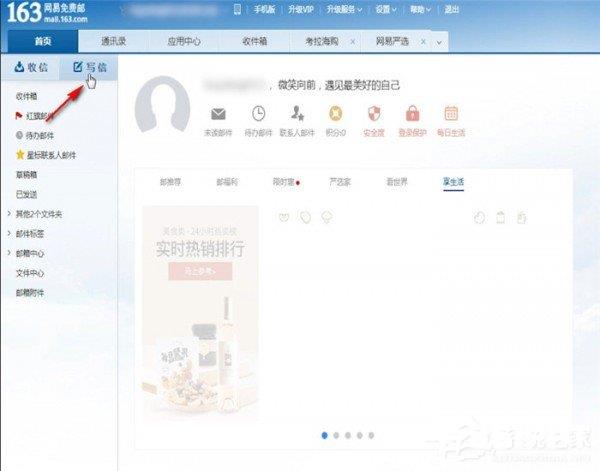600x471 pixels.
Task: Click the 写信 compose icon
Action: (78, 67)
